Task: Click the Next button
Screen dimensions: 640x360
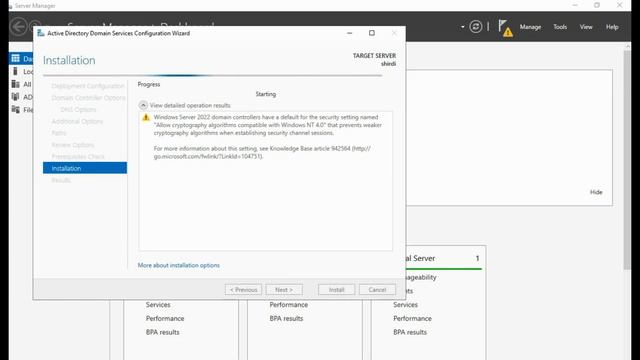Action: click(x=284, y=289)
